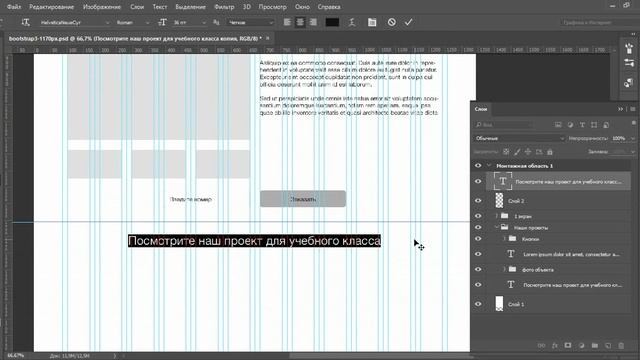Image resolution: width=640 pixels, height=360 pixels.
Task: Open text color swatch in options bar
Action: click(x=332, y=22)
